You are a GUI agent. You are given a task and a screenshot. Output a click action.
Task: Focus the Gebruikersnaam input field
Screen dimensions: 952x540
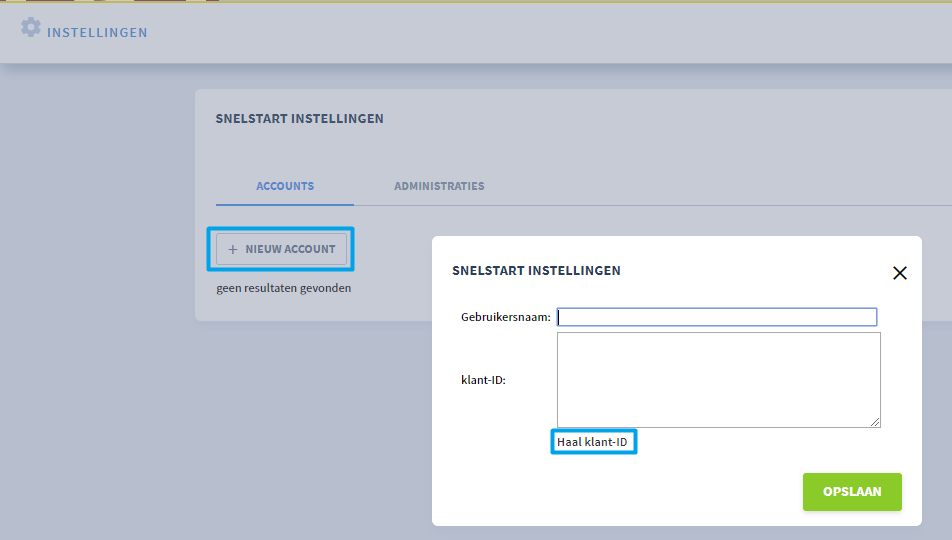pyautogui.click(x=717, y=316)
